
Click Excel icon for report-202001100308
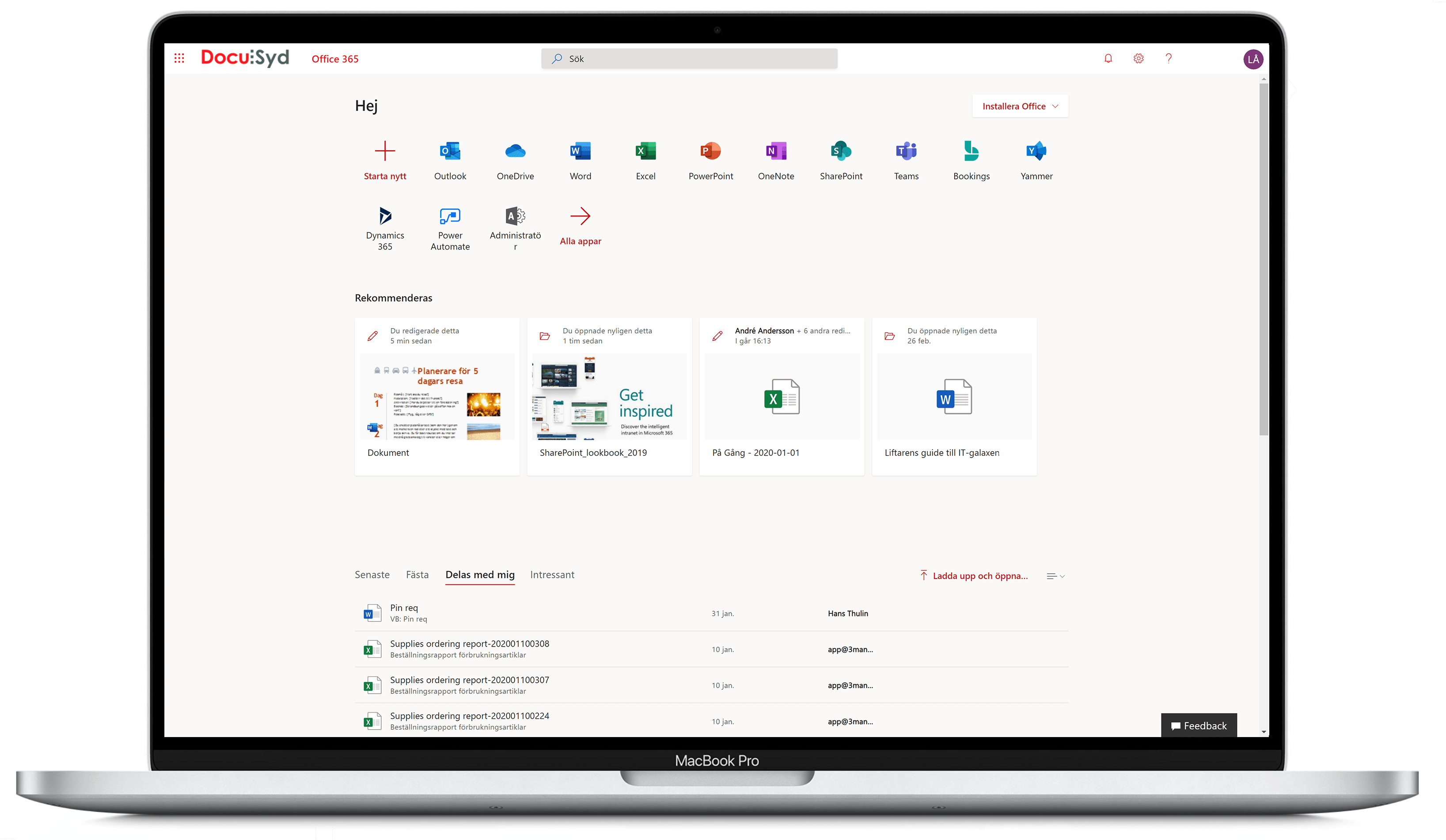[372, 649]
